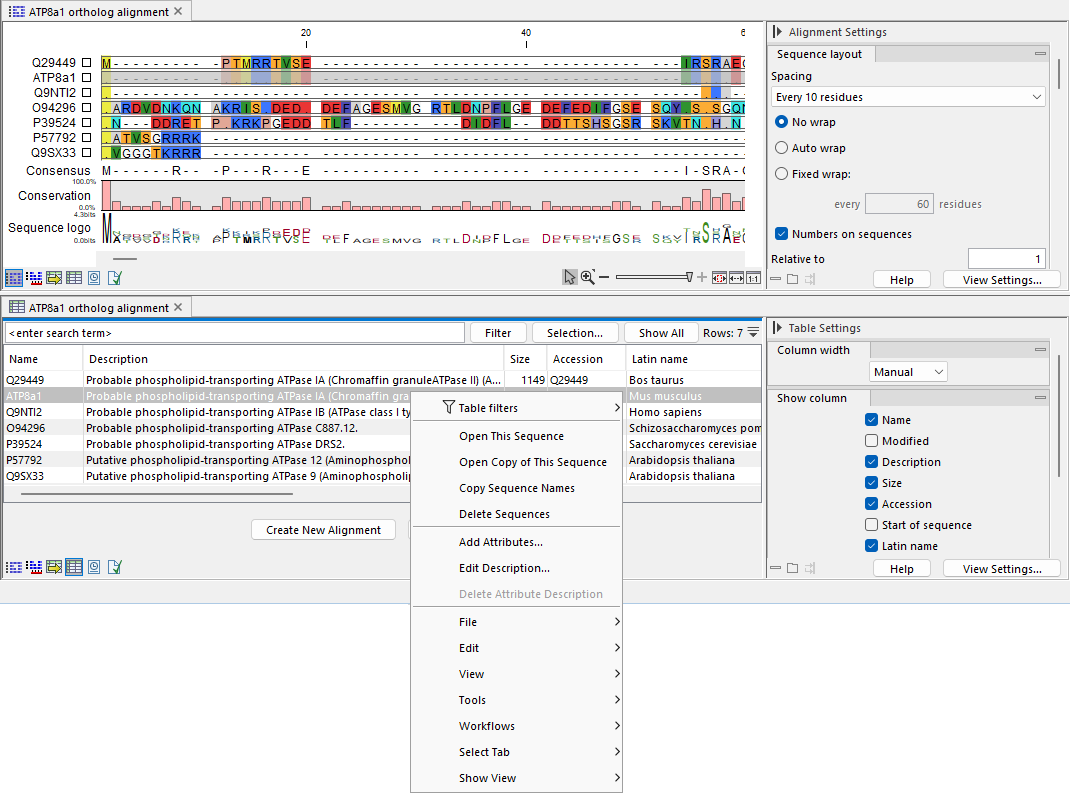Expand the File submenu in context menu
Image resolution: width=1070 pixels, height=797 pixels.
tap(517, 622)
